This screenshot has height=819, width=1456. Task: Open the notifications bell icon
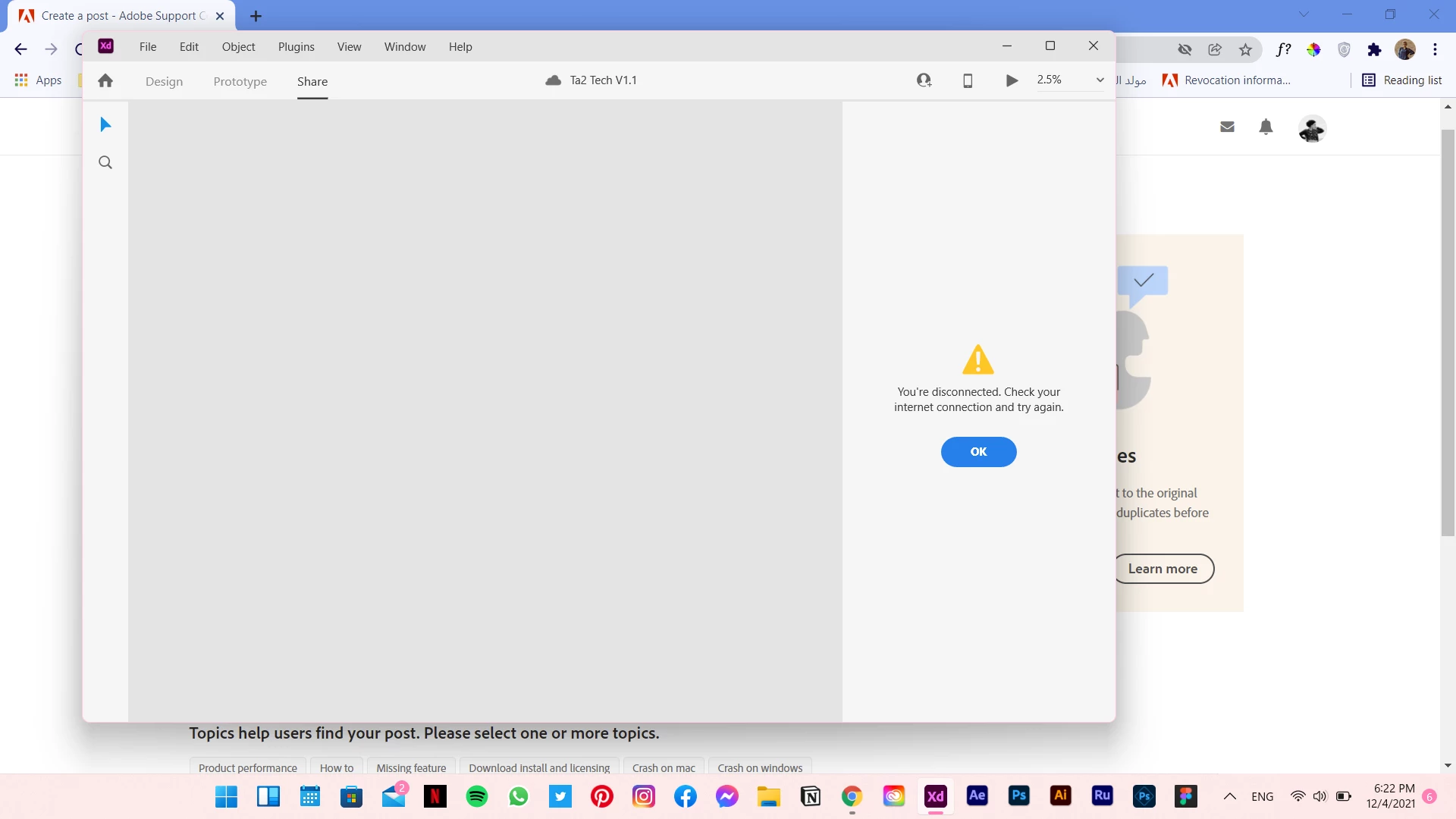(x=1266, y=127)
